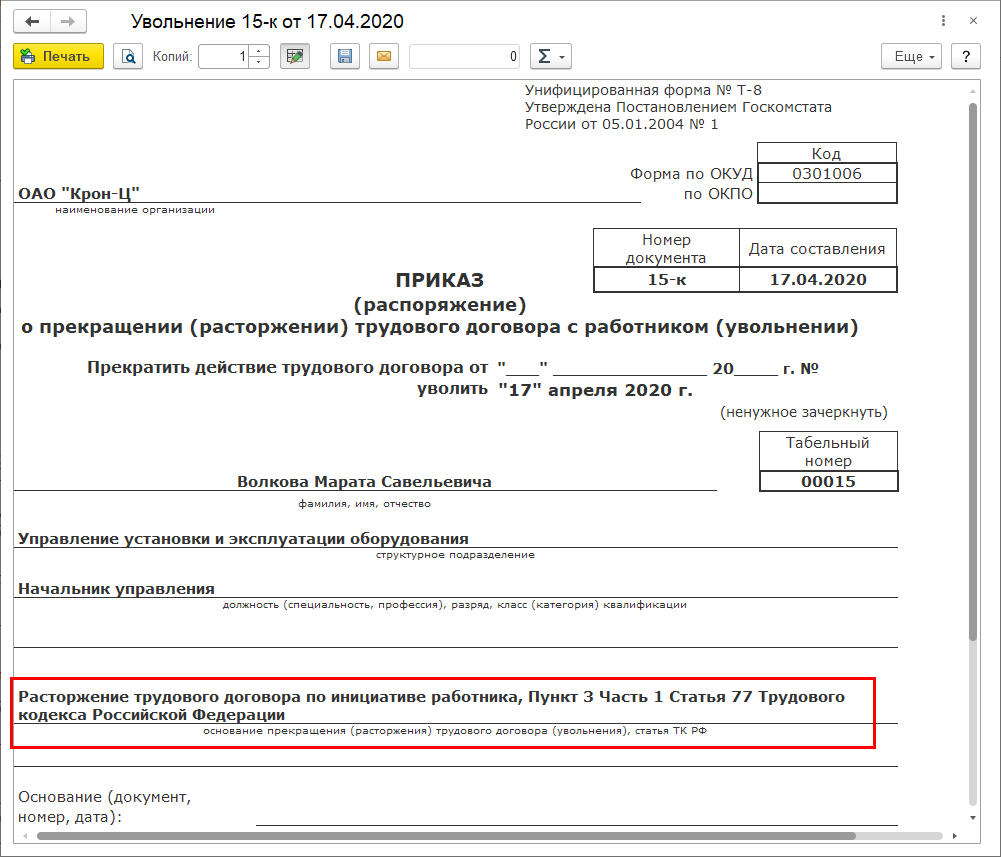Open help with the ? button
The height and width of the screenshot is (857, 1001).
[966, 56]
